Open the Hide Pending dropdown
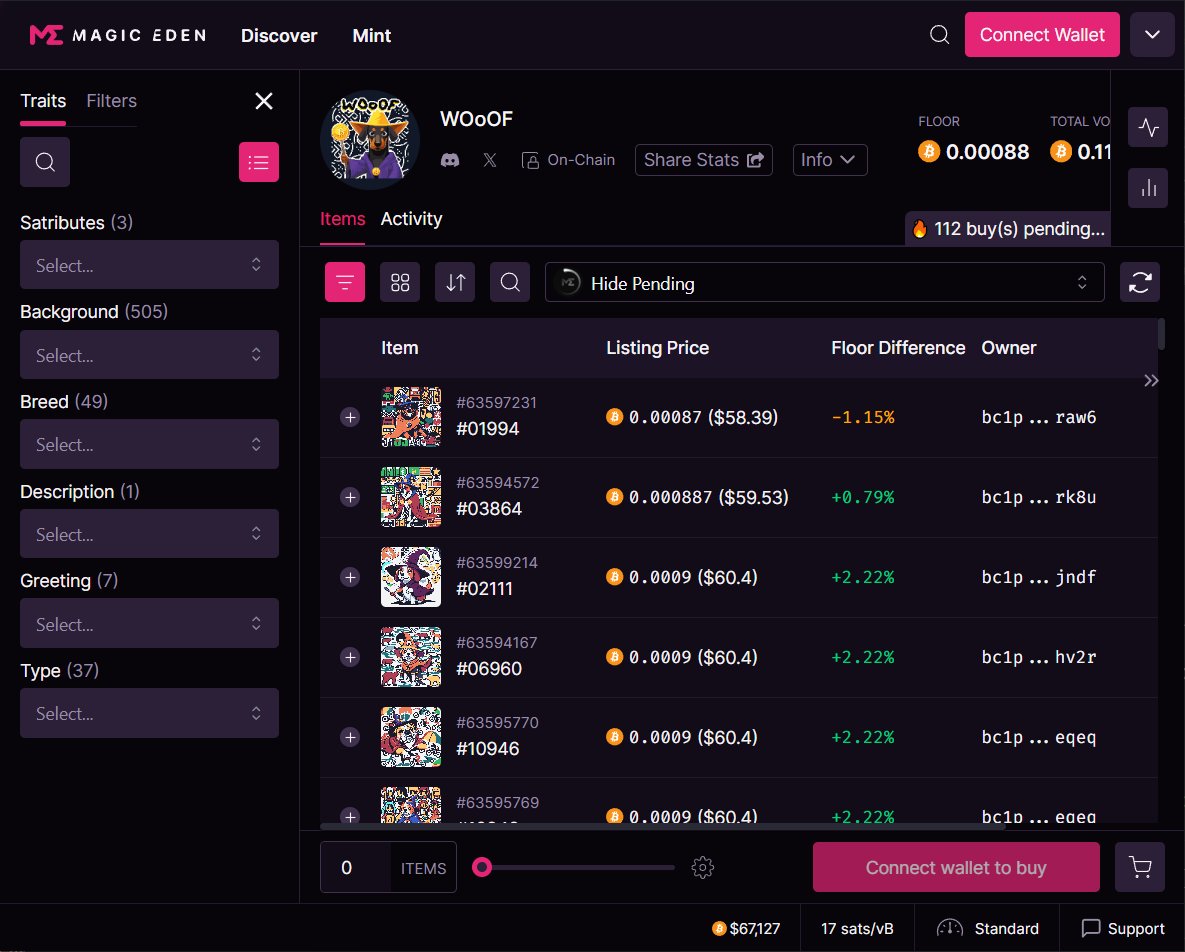The width and height of the screenshot is (1185, 952). pos(825,283)
